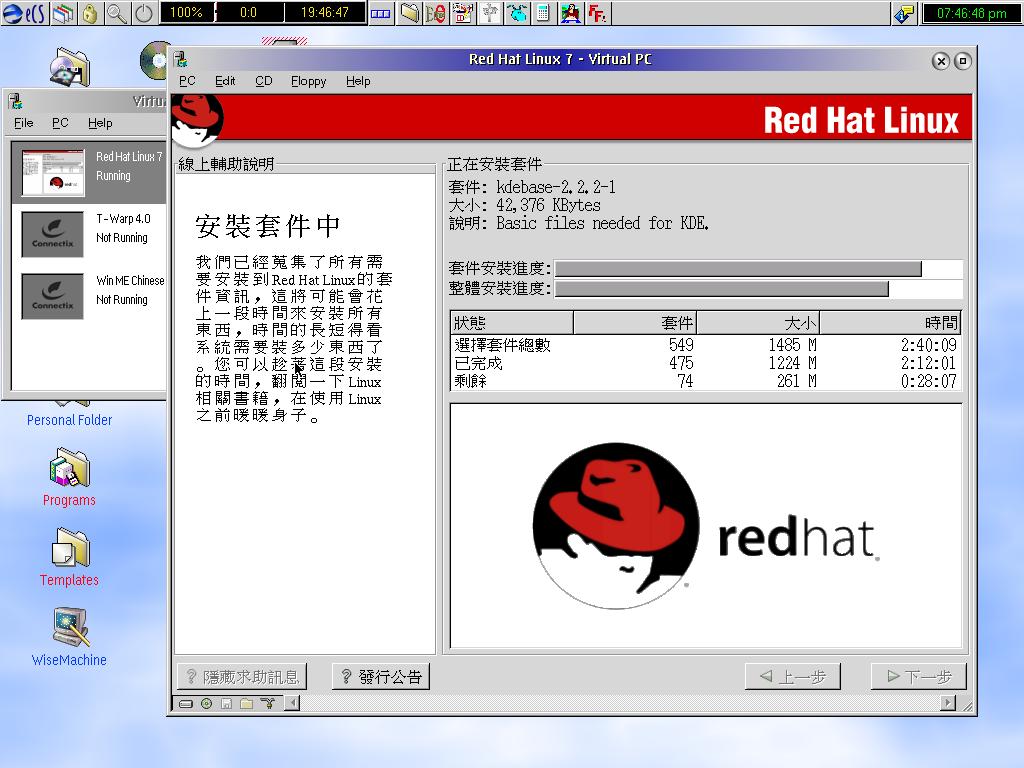
Task: Click the floppy disk status icon
Action: (x=227, y=703)
